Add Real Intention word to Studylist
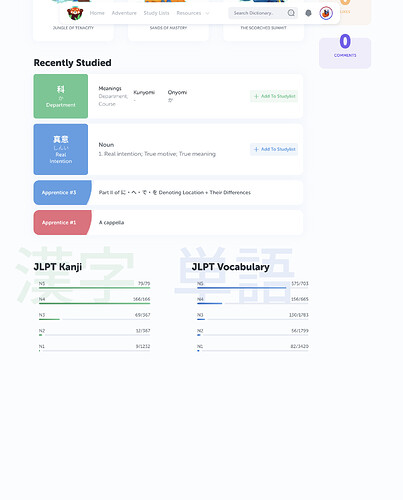Screen dimensions: 403x500 point(274,149)
